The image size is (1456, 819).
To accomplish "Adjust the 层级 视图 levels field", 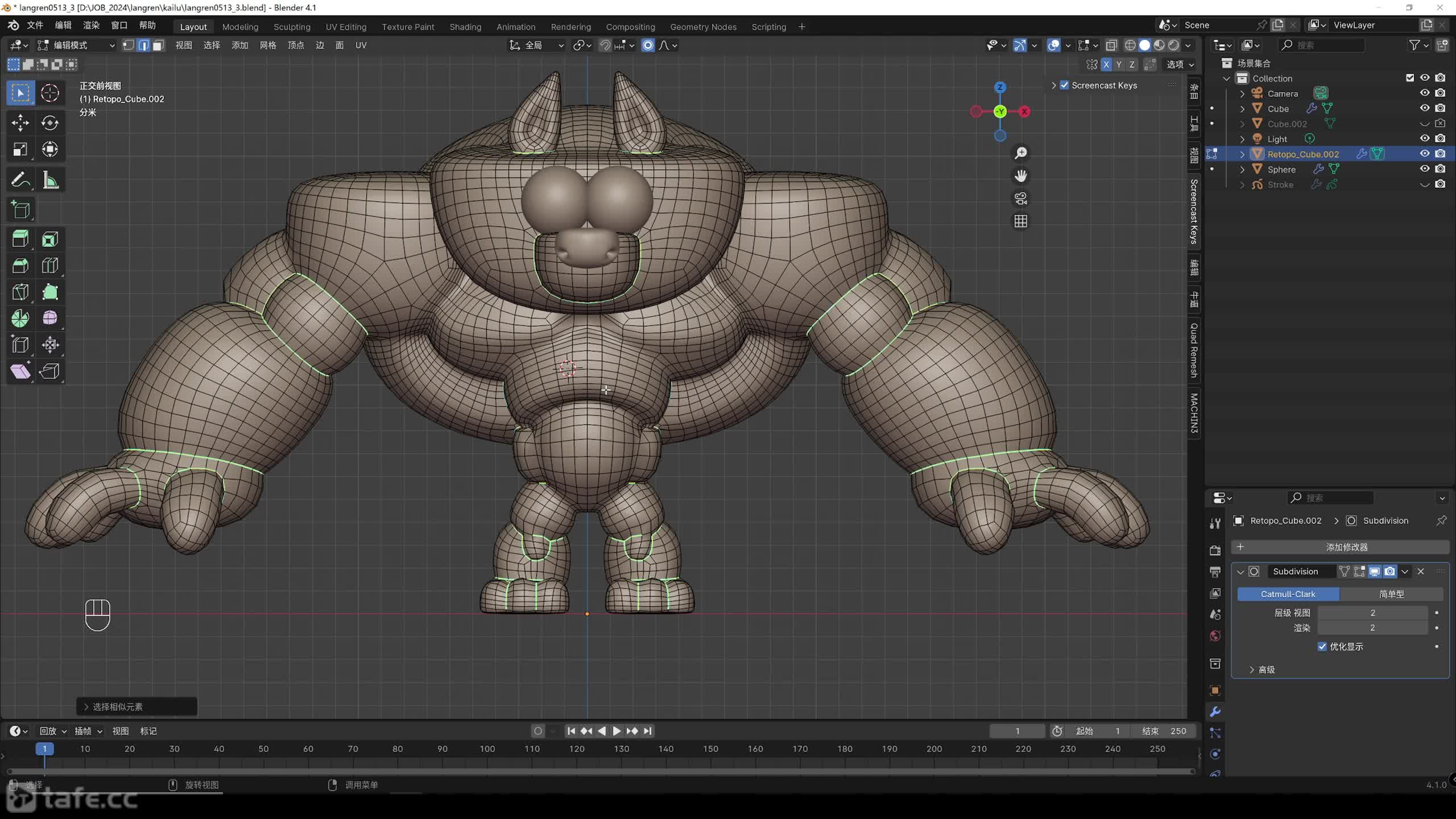I will 1372,613.
